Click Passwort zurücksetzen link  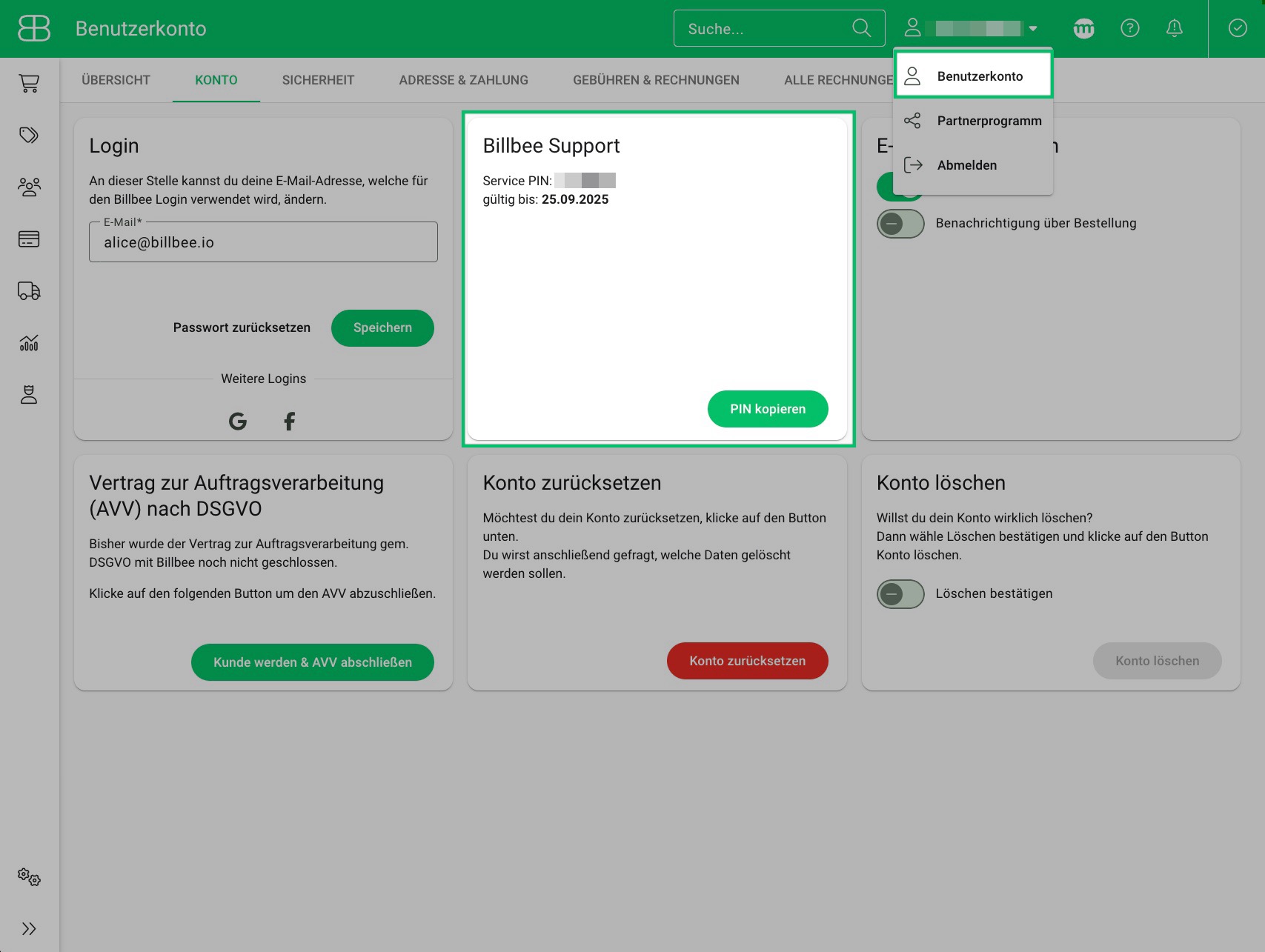tap(242, 327)
